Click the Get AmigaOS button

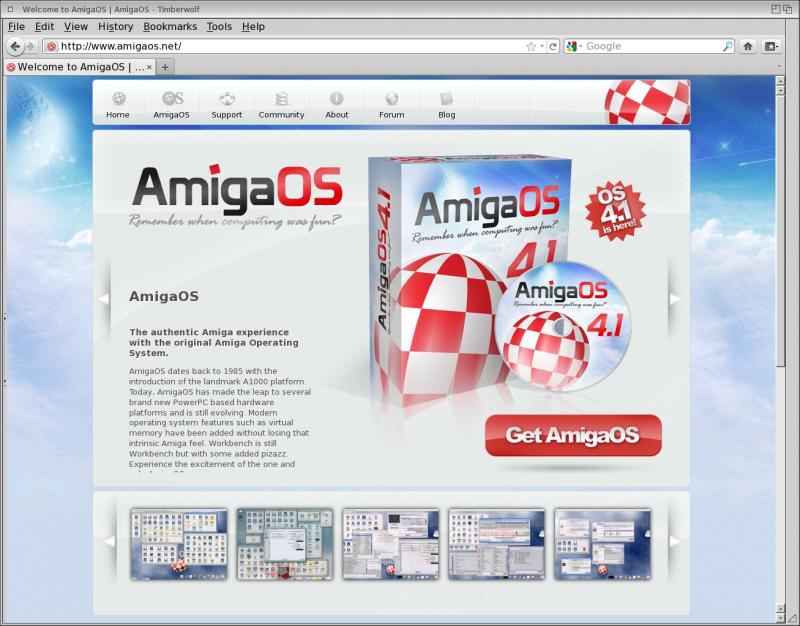[573, 435]
